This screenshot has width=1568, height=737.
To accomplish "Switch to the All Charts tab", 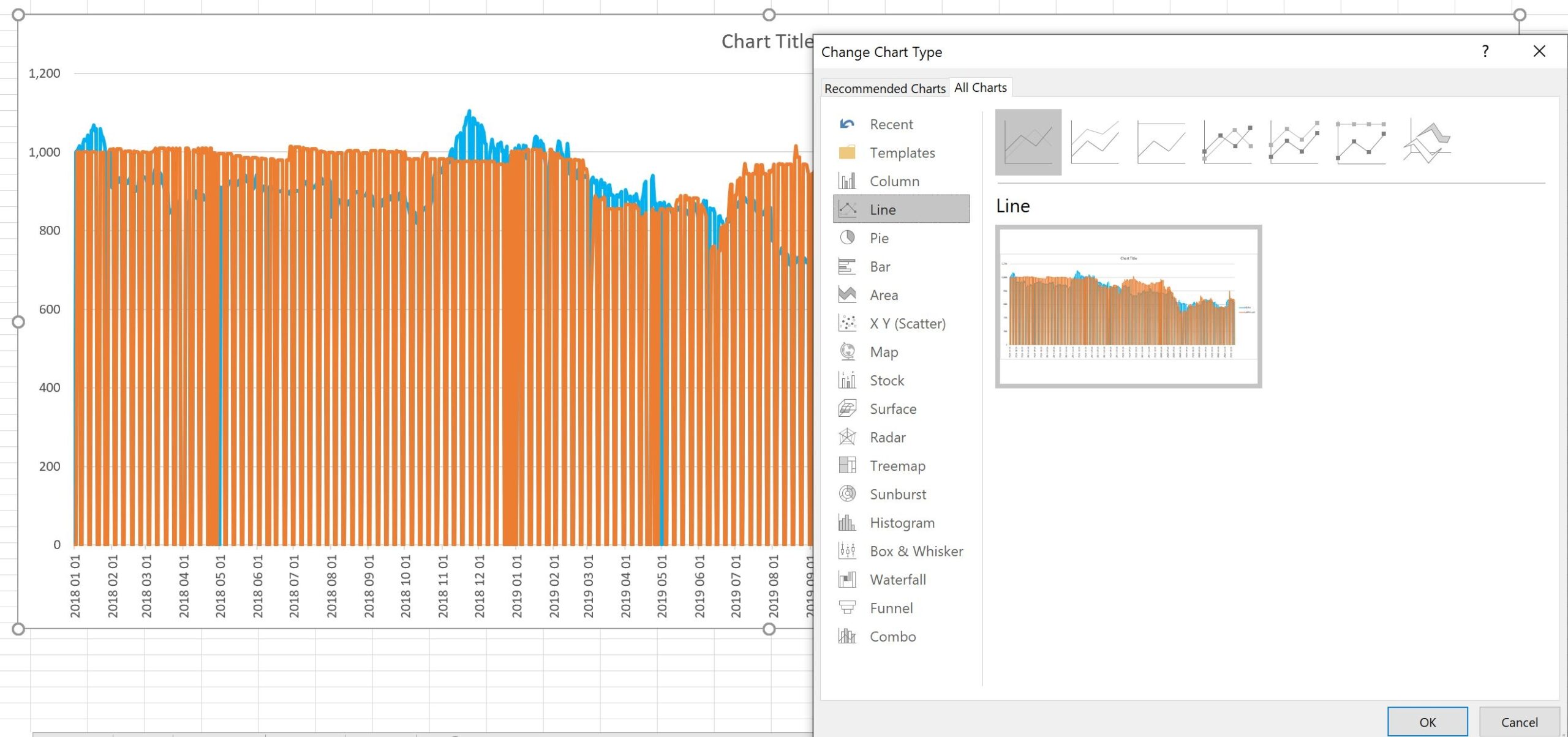I will (x=980, y=88).
